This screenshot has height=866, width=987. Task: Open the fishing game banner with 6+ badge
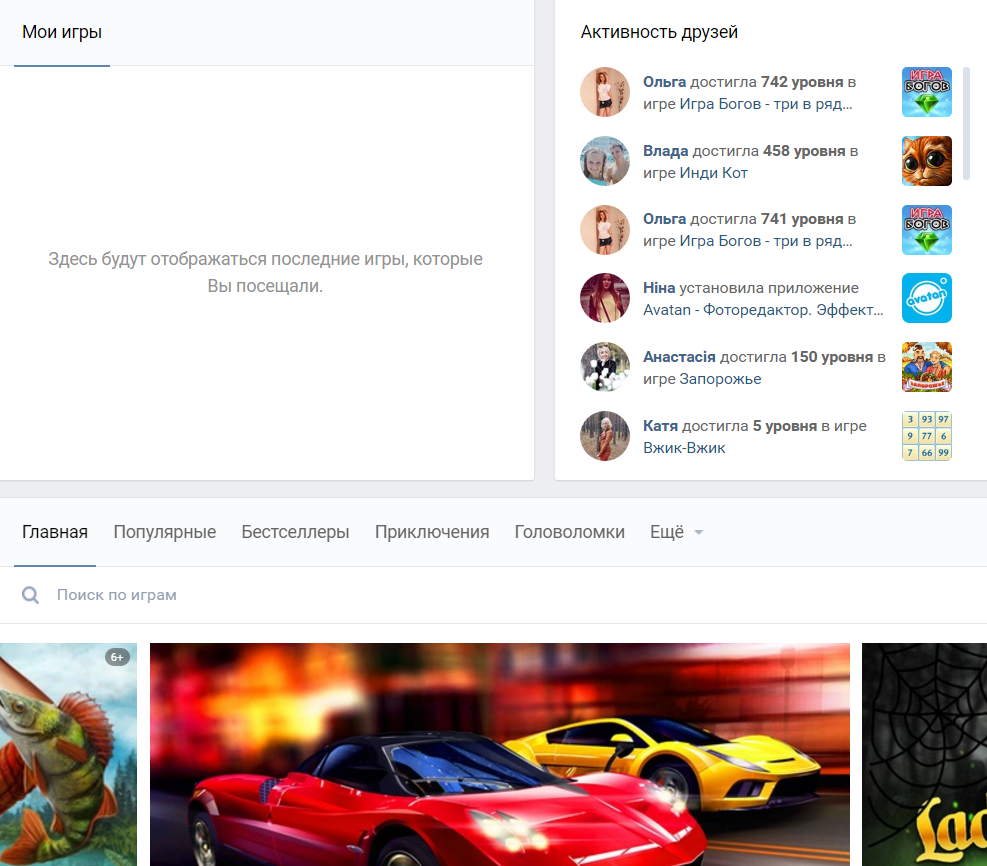coord(67,754)
